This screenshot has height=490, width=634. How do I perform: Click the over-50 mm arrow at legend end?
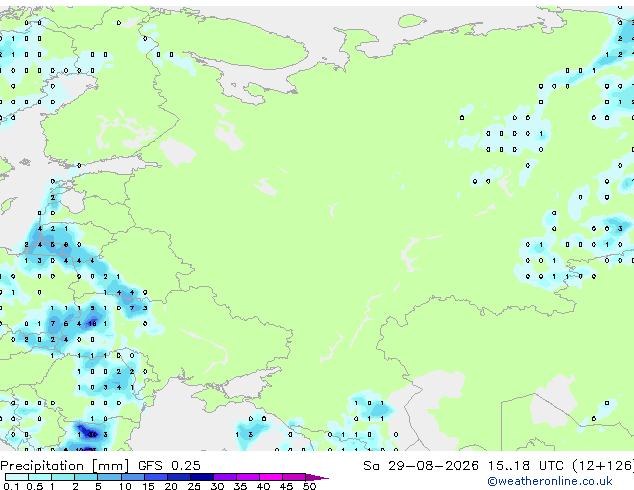click(317, 477)
